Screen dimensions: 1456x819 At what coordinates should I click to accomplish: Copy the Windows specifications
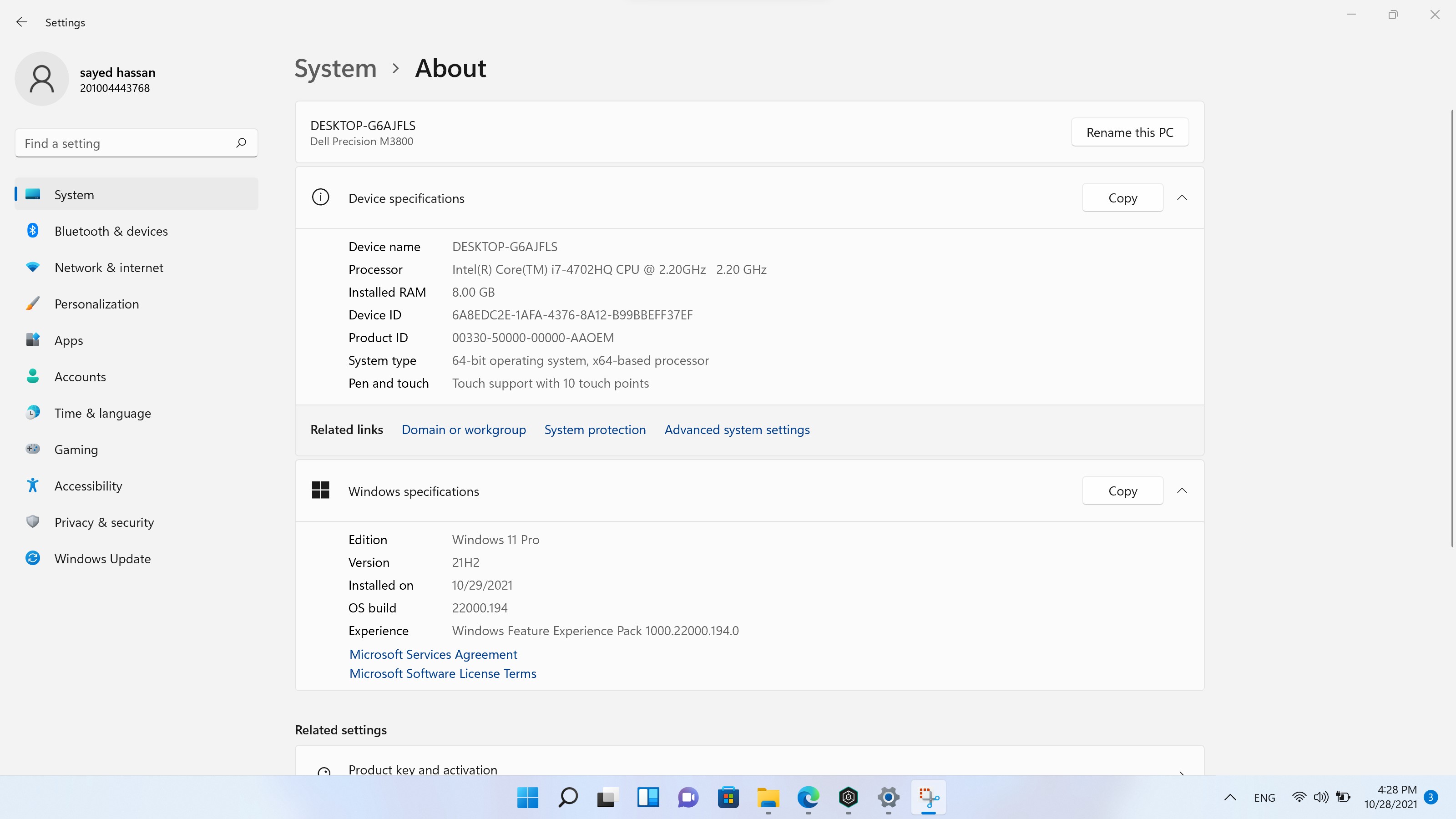pos(1122,490)
